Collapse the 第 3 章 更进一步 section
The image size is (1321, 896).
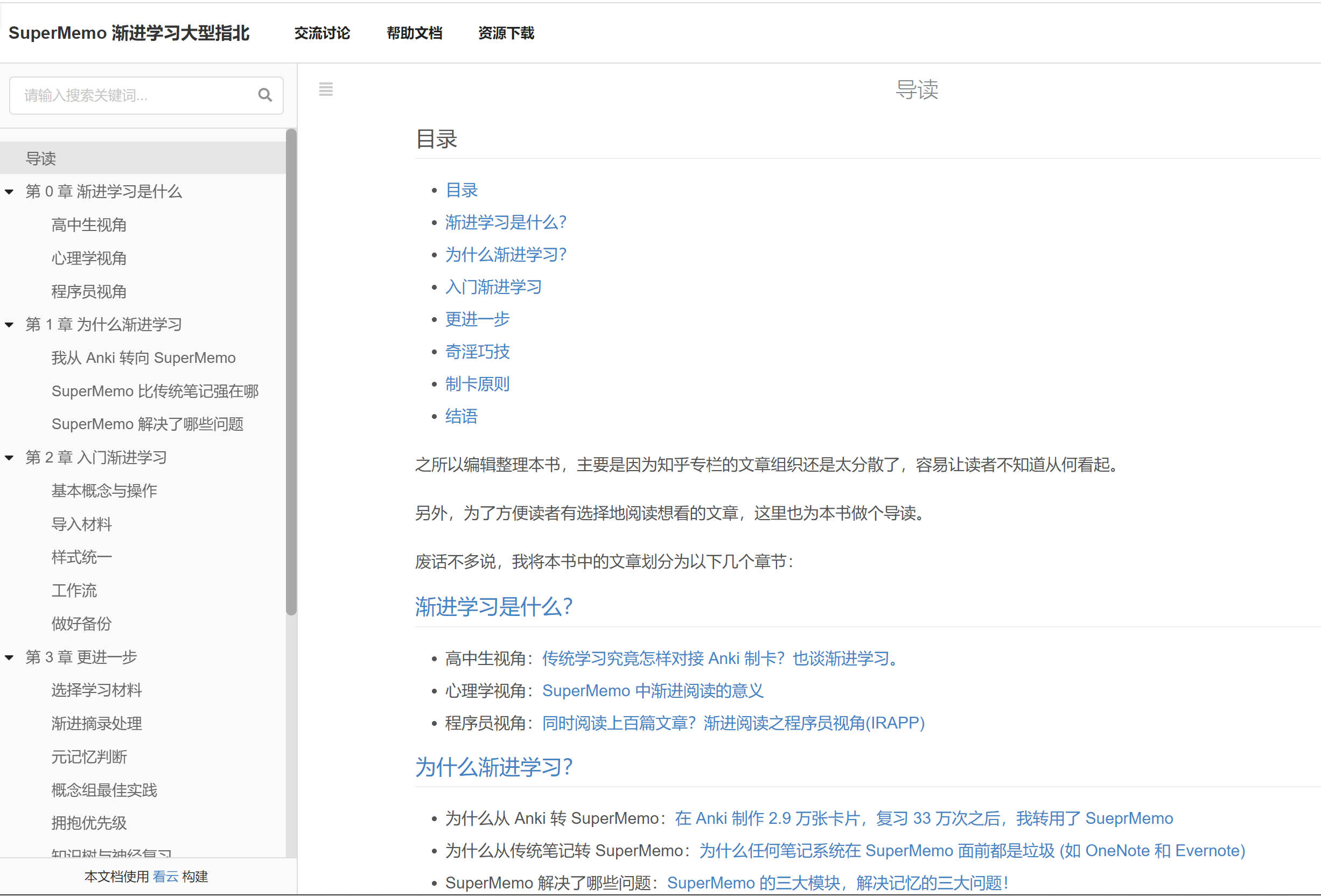pyautogui.click(x=9, y=657)
